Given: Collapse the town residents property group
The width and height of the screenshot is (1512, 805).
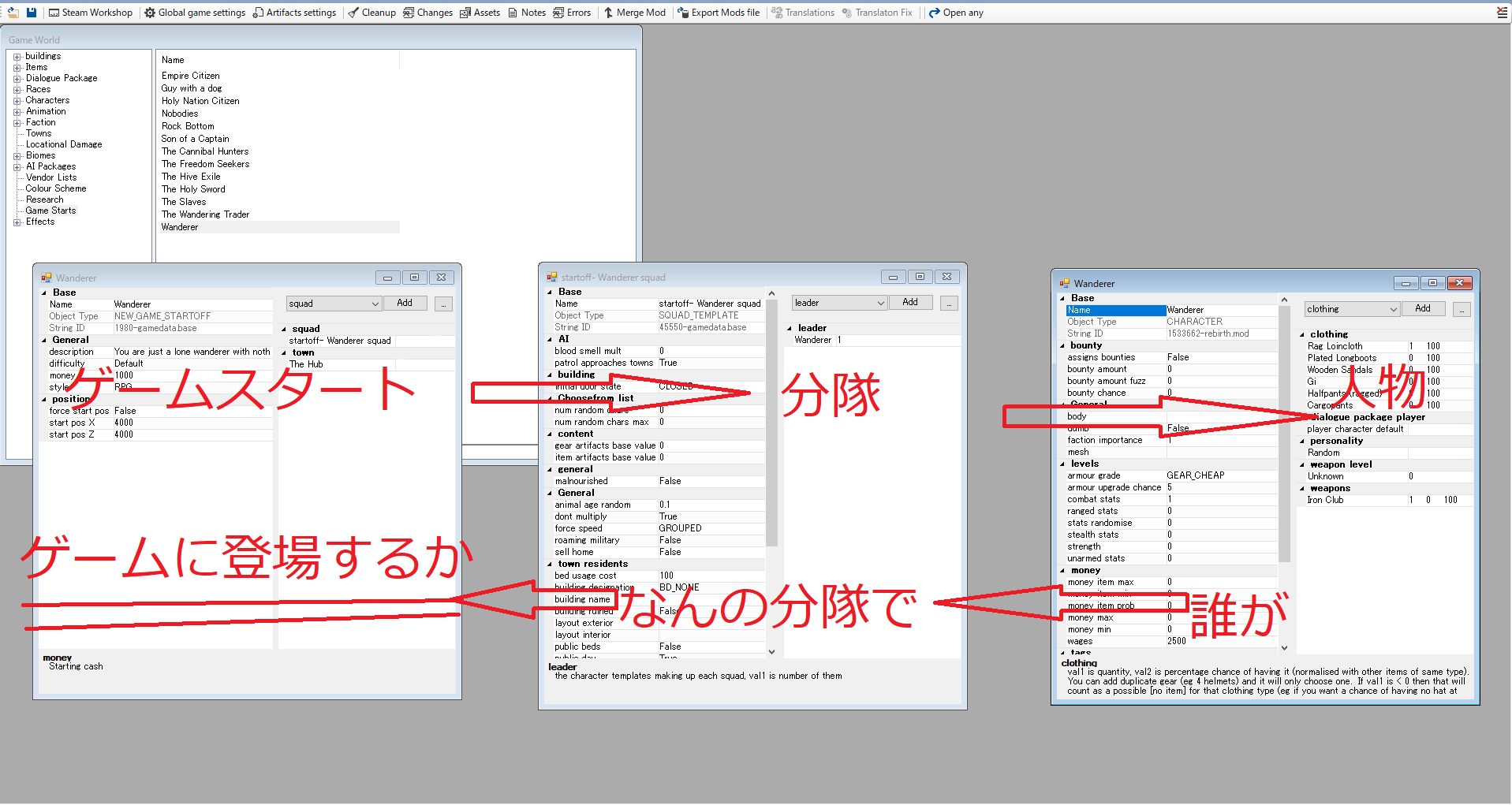Looking at the screenshot, I should (x=551, y=564).
